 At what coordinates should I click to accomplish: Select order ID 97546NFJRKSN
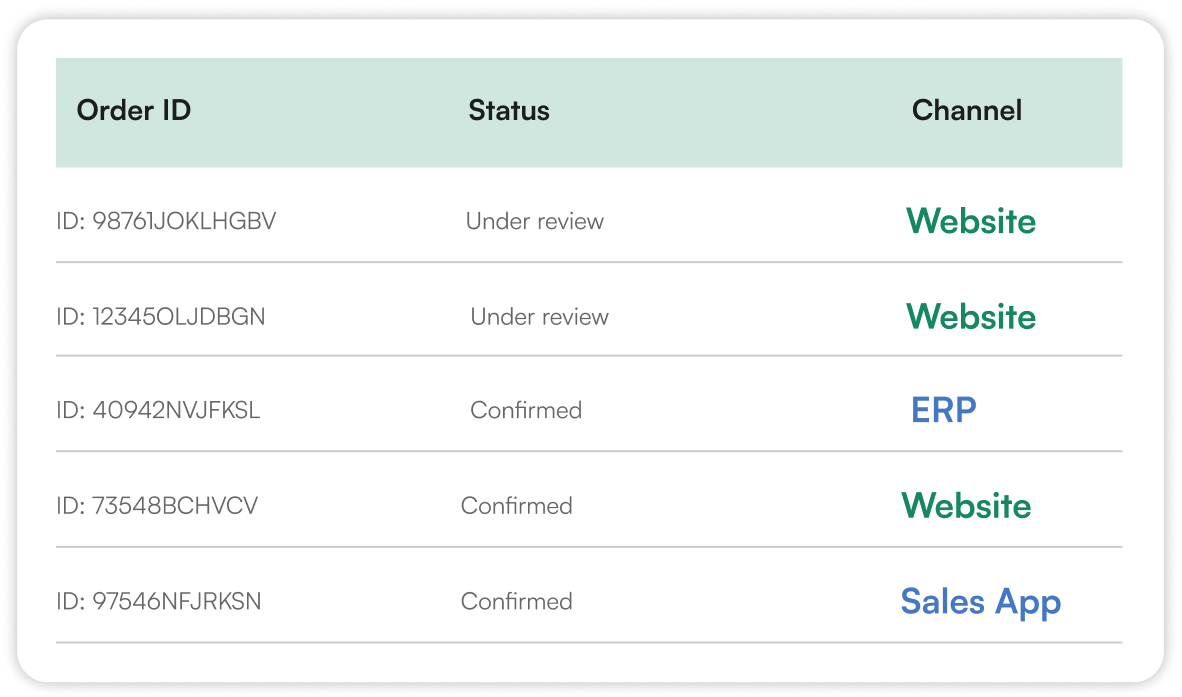click(161, 602)
